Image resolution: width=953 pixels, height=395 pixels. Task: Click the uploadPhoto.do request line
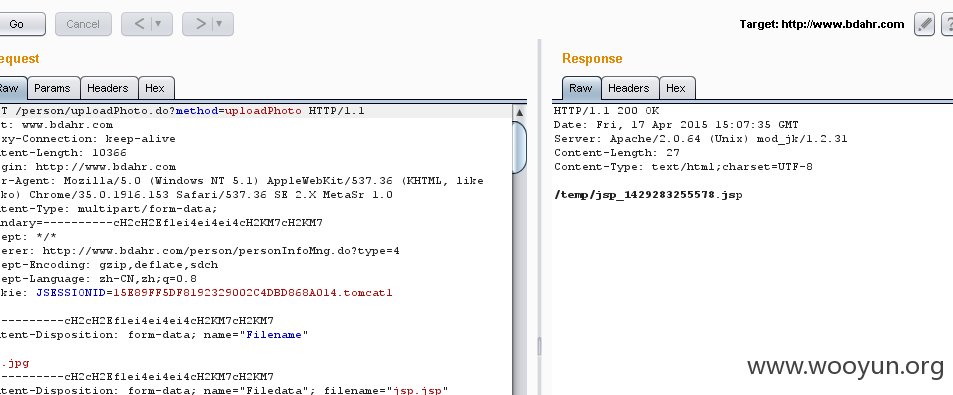point(182,111)
